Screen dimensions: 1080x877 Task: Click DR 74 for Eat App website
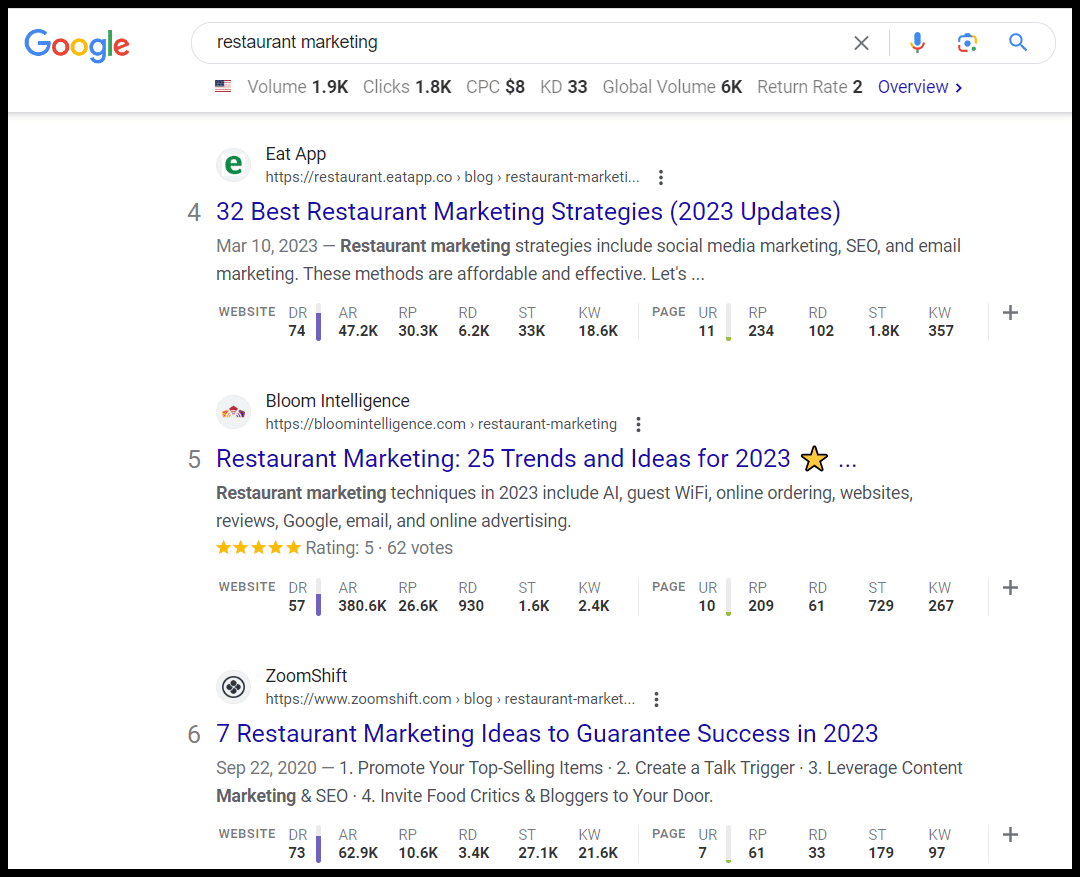(298, 322)
